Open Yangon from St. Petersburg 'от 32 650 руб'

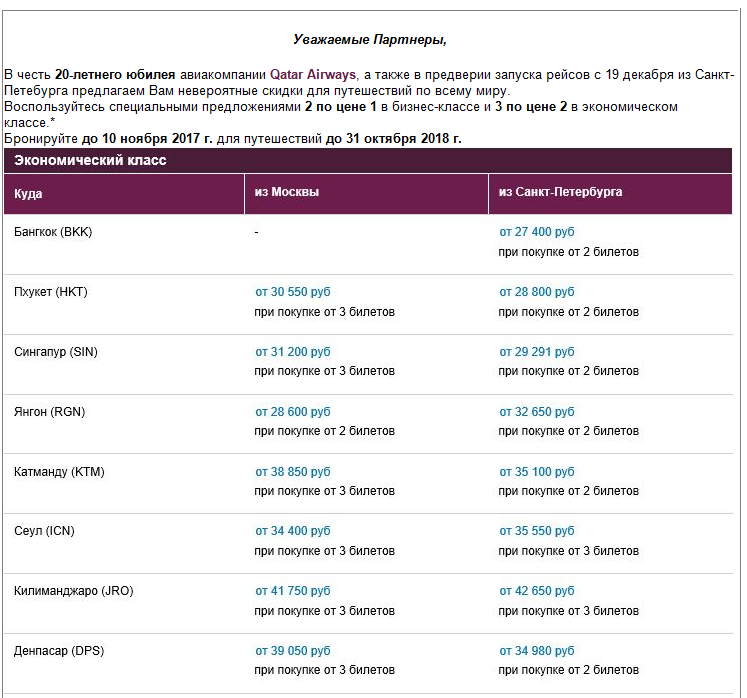click(x=536, y=412)
